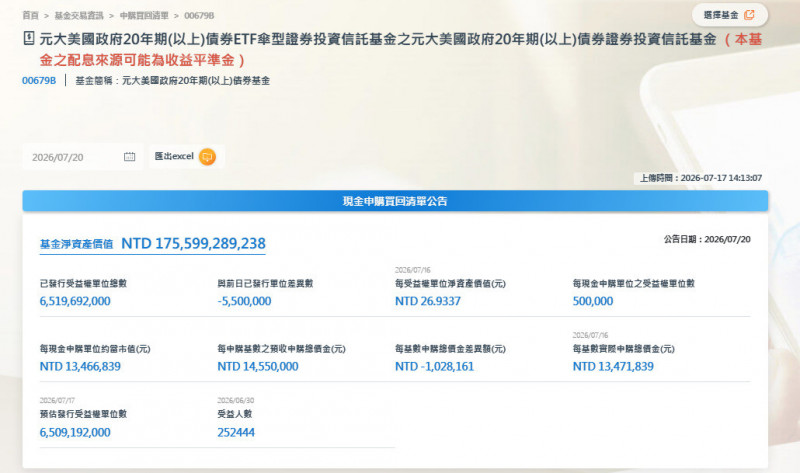Click the 現金申購買回清單公告 header bar
This screenshot has width=800, height=473.
tap(395, 201)
